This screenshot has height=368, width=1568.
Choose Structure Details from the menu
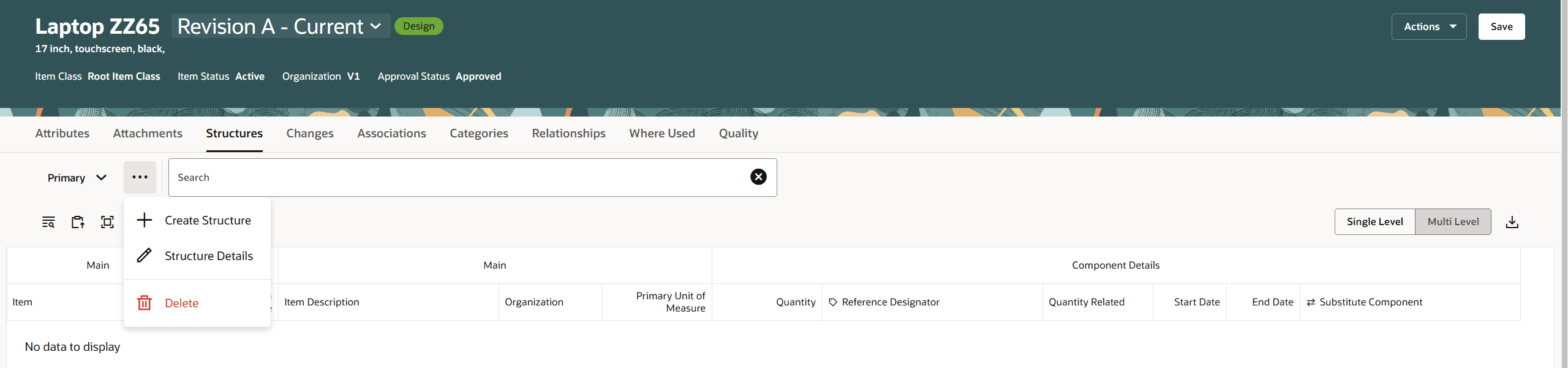pyautogui.click(x=197, y=256)
